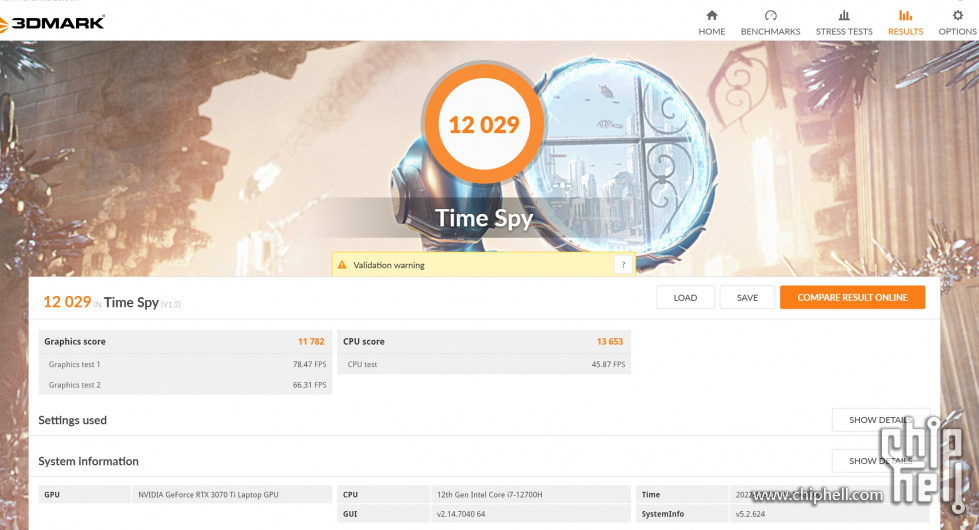Click Compare Result Online button
The width and height of the screenshot is (979, 530).
pos(852,298)
